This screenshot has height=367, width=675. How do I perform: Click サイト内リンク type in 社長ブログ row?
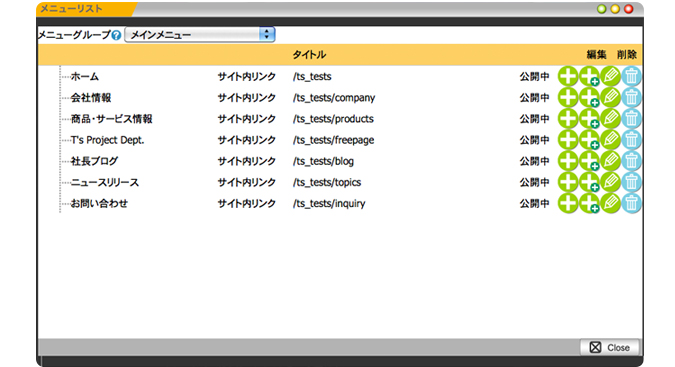click(247, 161)
